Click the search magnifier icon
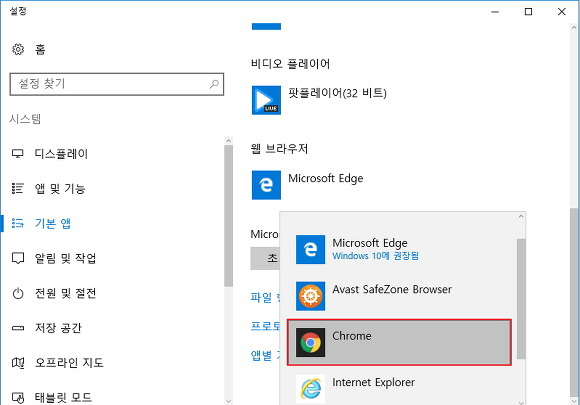 [214, 84]
